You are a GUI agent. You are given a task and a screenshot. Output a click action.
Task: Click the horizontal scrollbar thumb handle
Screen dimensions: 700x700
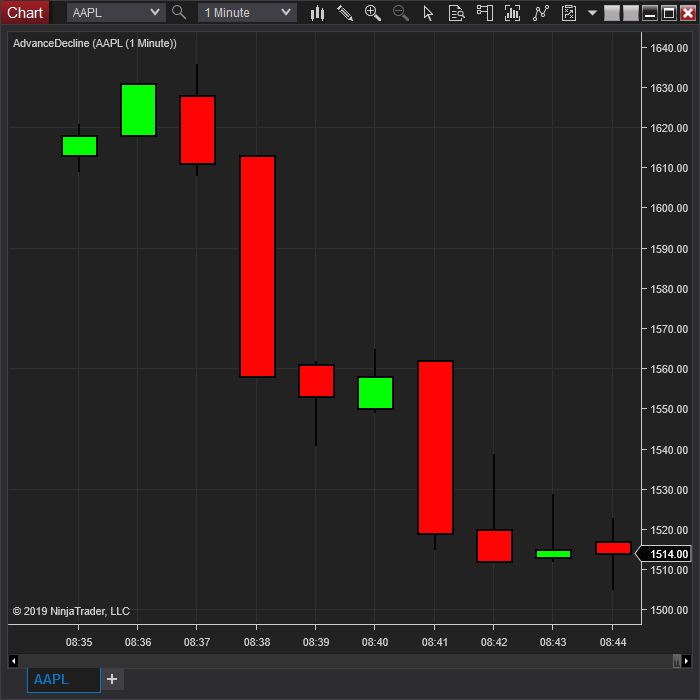pos(677,661)
